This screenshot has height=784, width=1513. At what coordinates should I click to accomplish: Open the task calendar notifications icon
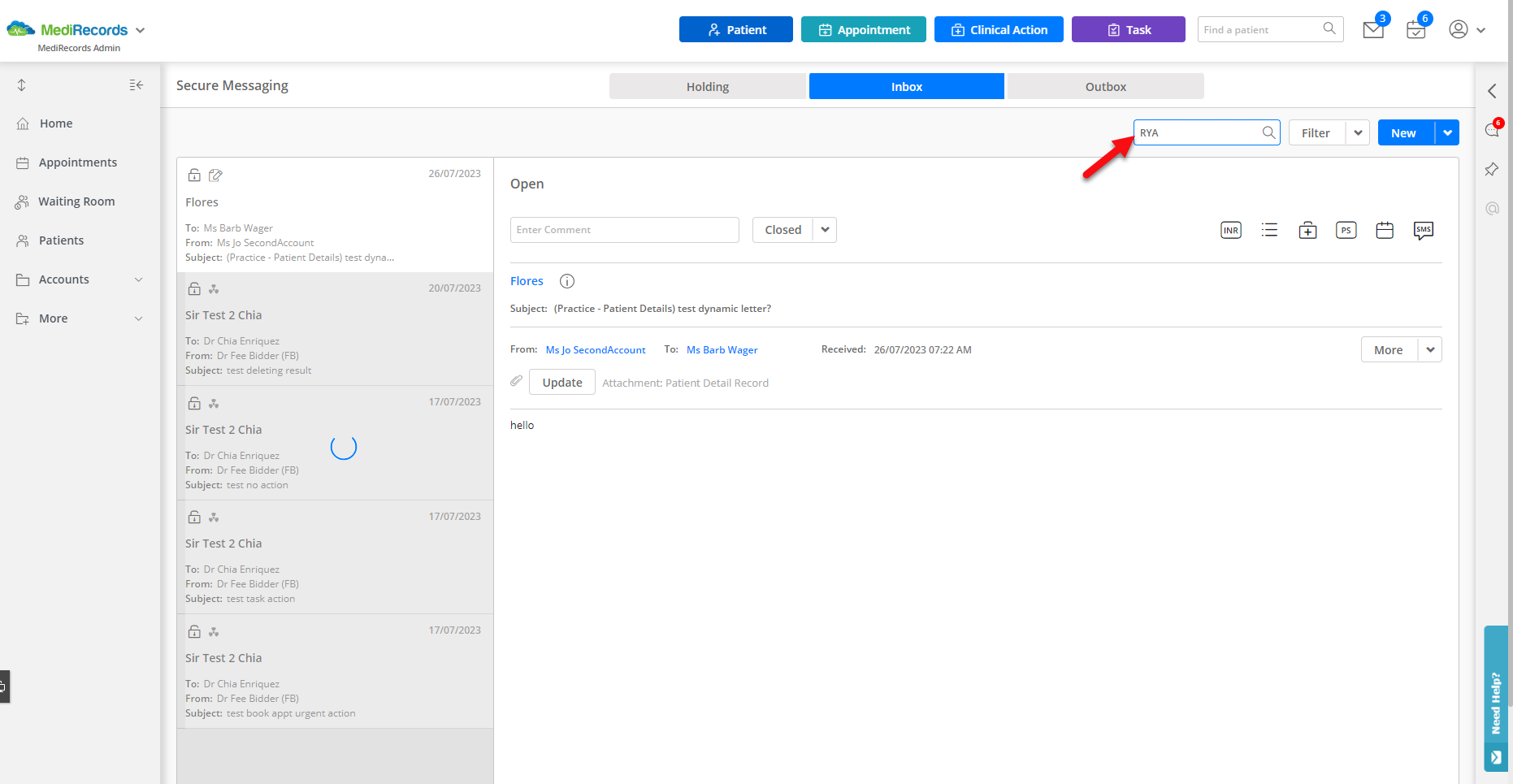click(x=1416, y=29)
